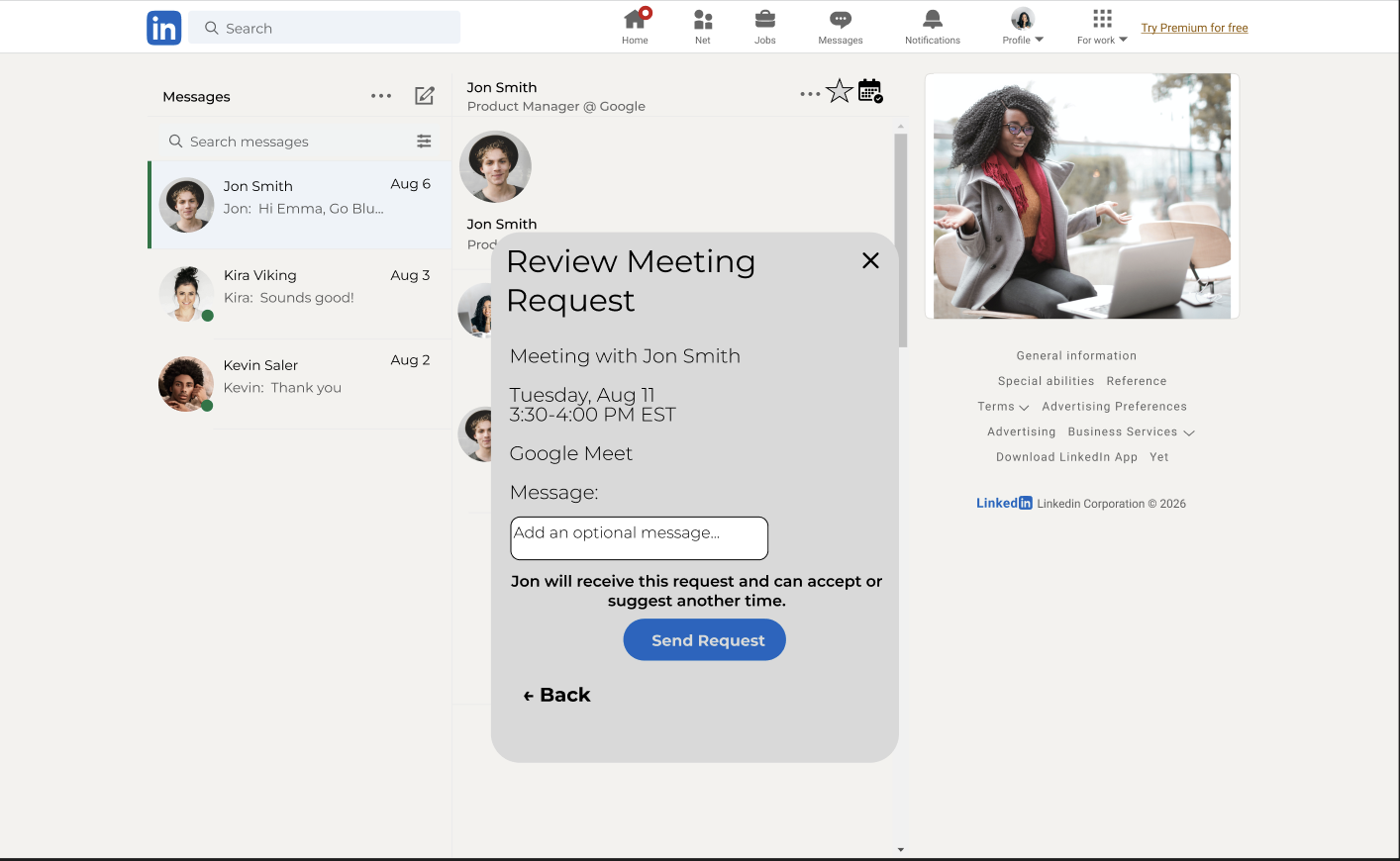Open Reference footer link
This screenshot has width=1400, height=861.
coord(1137,381)
